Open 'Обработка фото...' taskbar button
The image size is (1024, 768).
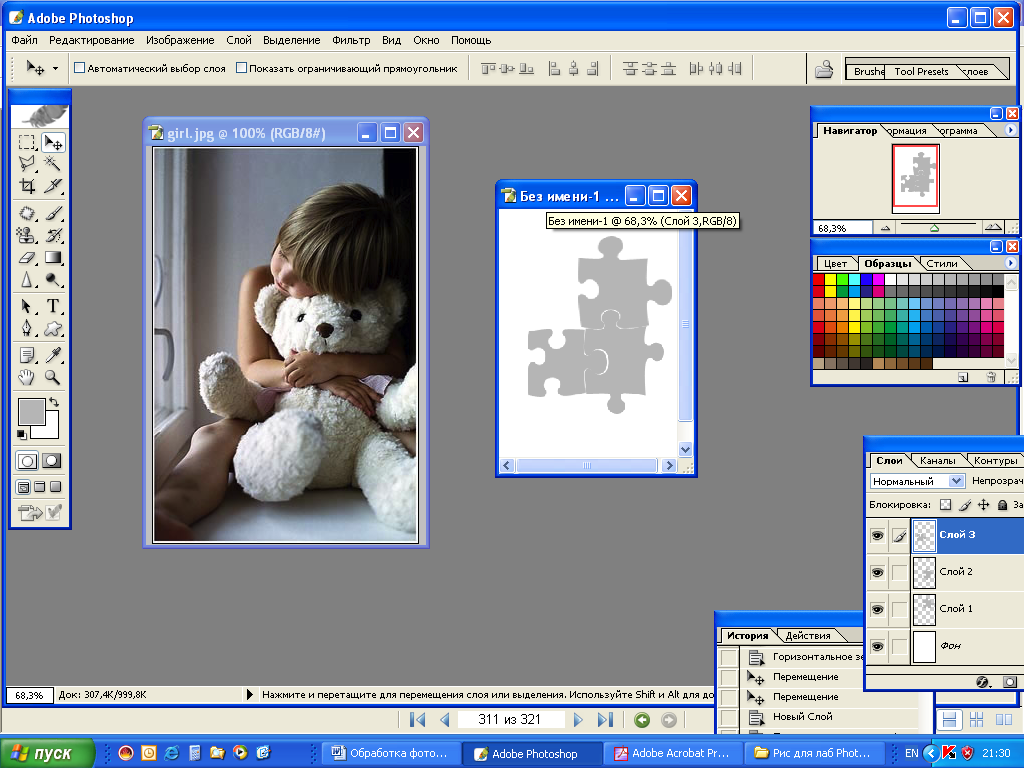[390, 753]
